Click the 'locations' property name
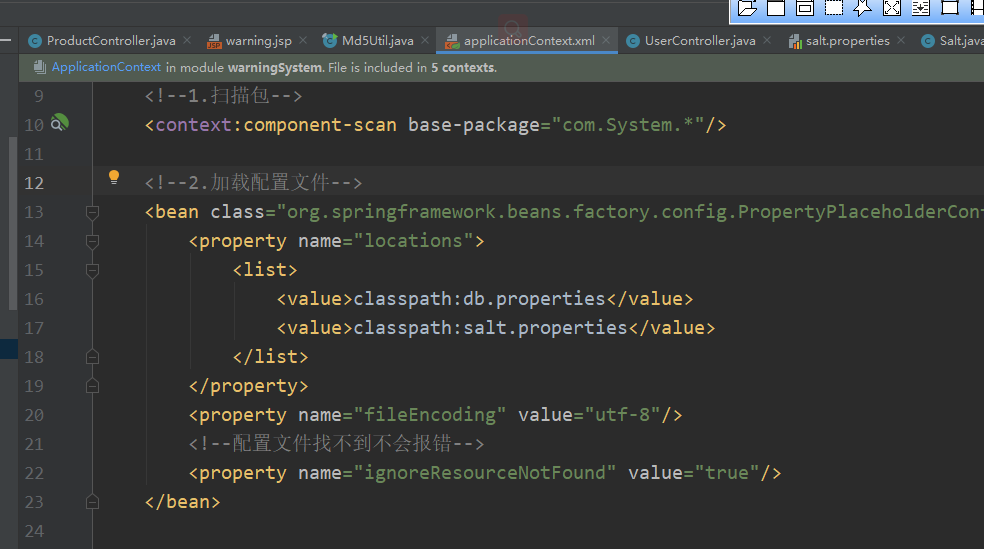 pyautogui.click(x=413, y=242)
